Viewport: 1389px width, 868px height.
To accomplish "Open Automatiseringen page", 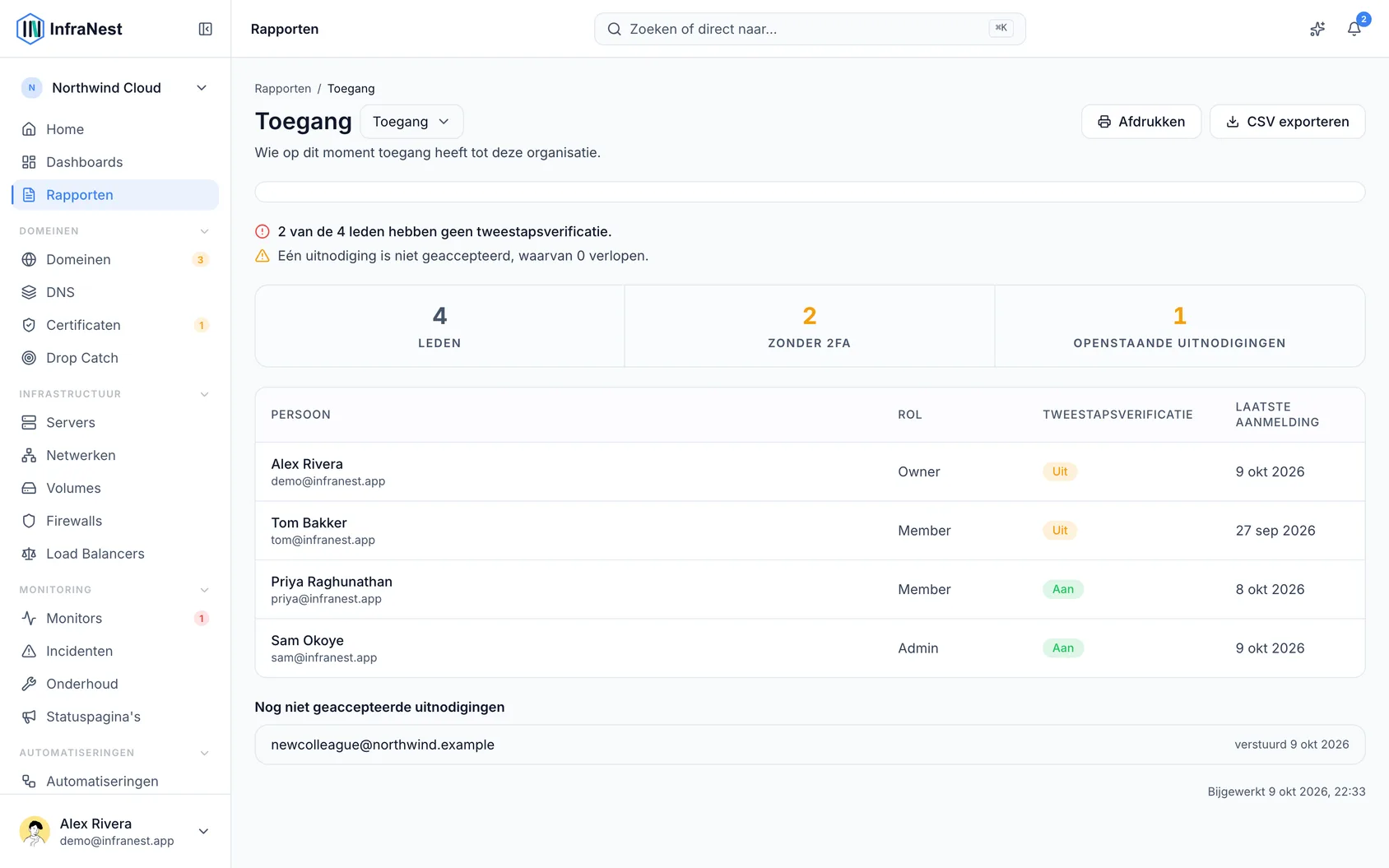I will [115, 781].
